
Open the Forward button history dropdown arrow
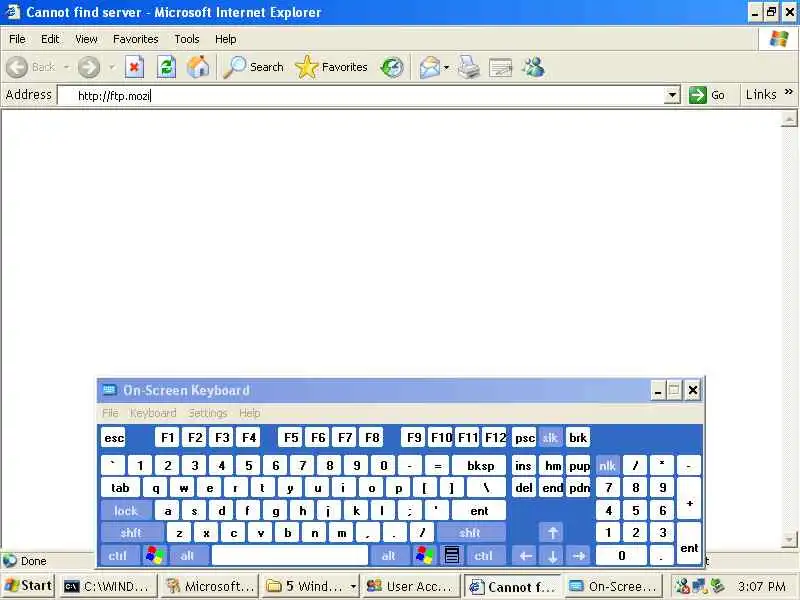111,67
